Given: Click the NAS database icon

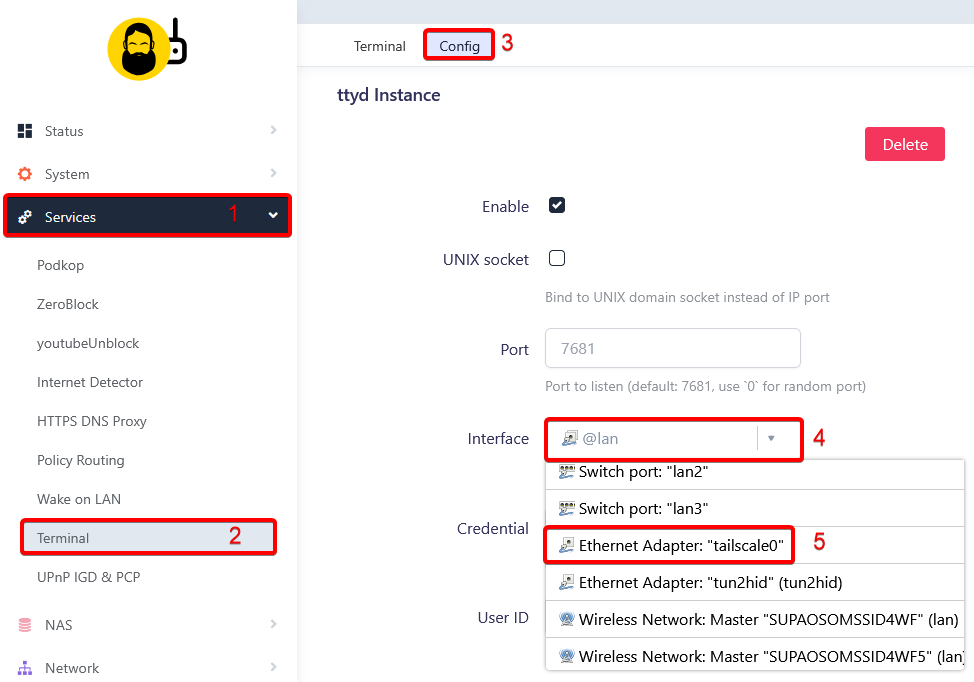Looking at the screenshot, I should tap(25, 625).
